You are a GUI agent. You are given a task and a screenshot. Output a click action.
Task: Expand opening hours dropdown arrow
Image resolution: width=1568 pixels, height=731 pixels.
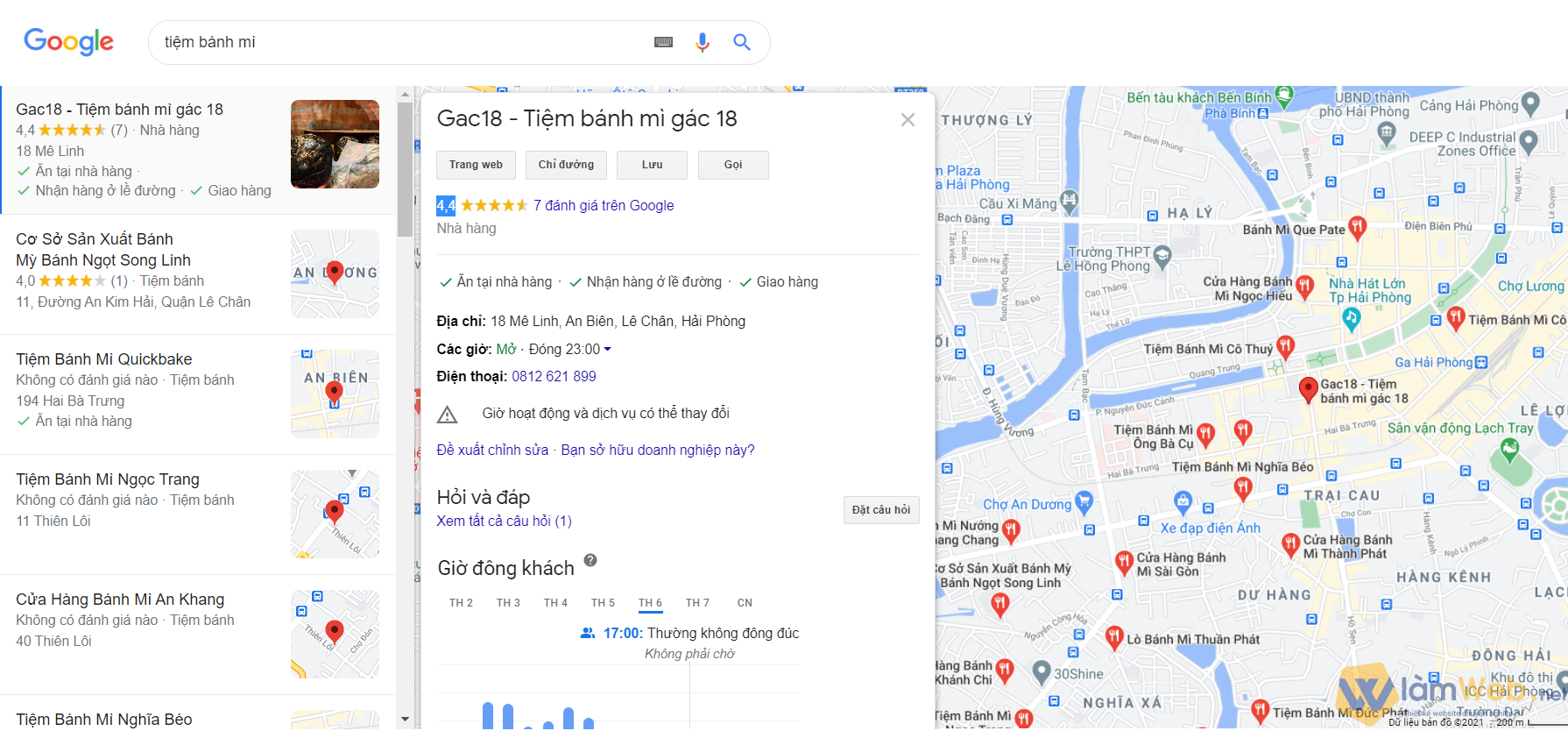608,349
